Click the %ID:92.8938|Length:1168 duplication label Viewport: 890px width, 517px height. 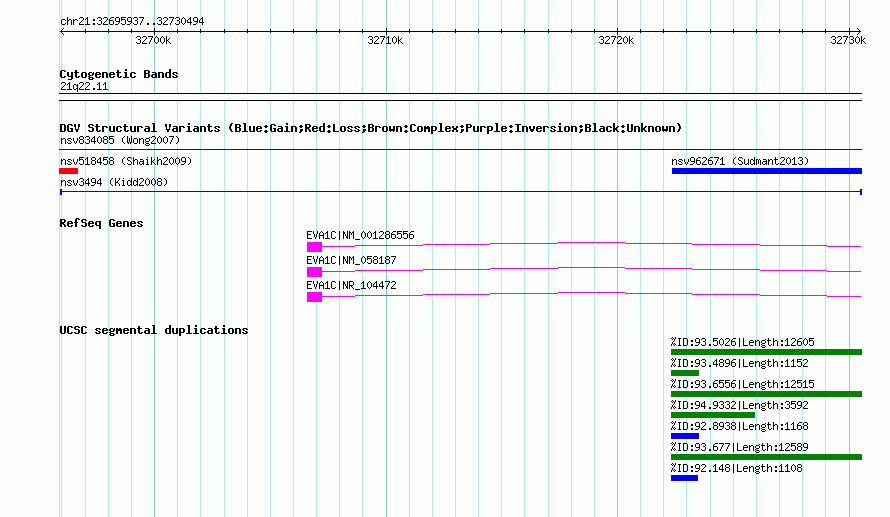pos(740,426)
